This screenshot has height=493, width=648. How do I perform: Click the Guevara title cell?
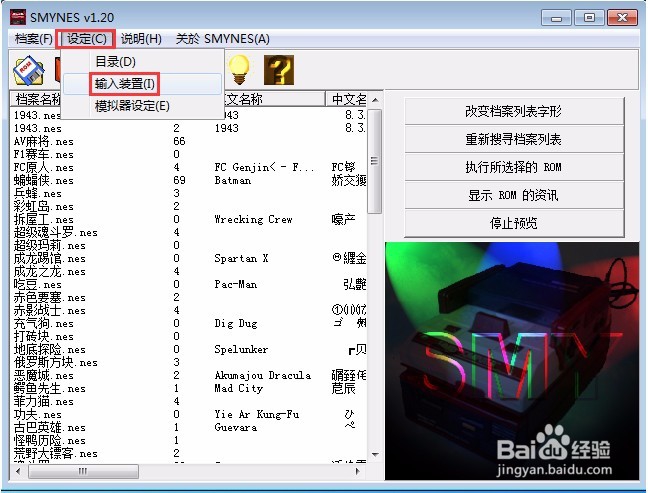tap(236, 427)
